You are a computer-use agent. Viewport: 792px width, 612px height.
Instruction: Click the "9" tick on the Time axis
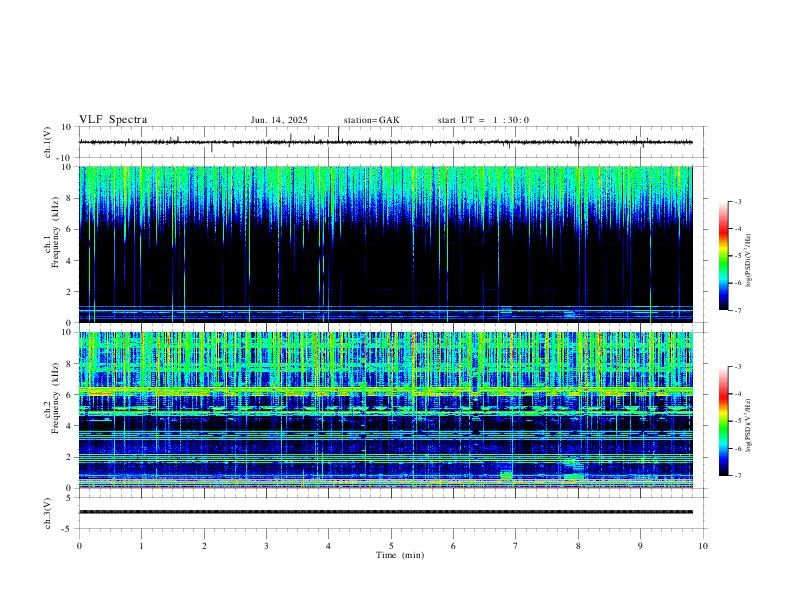point(640,546)
